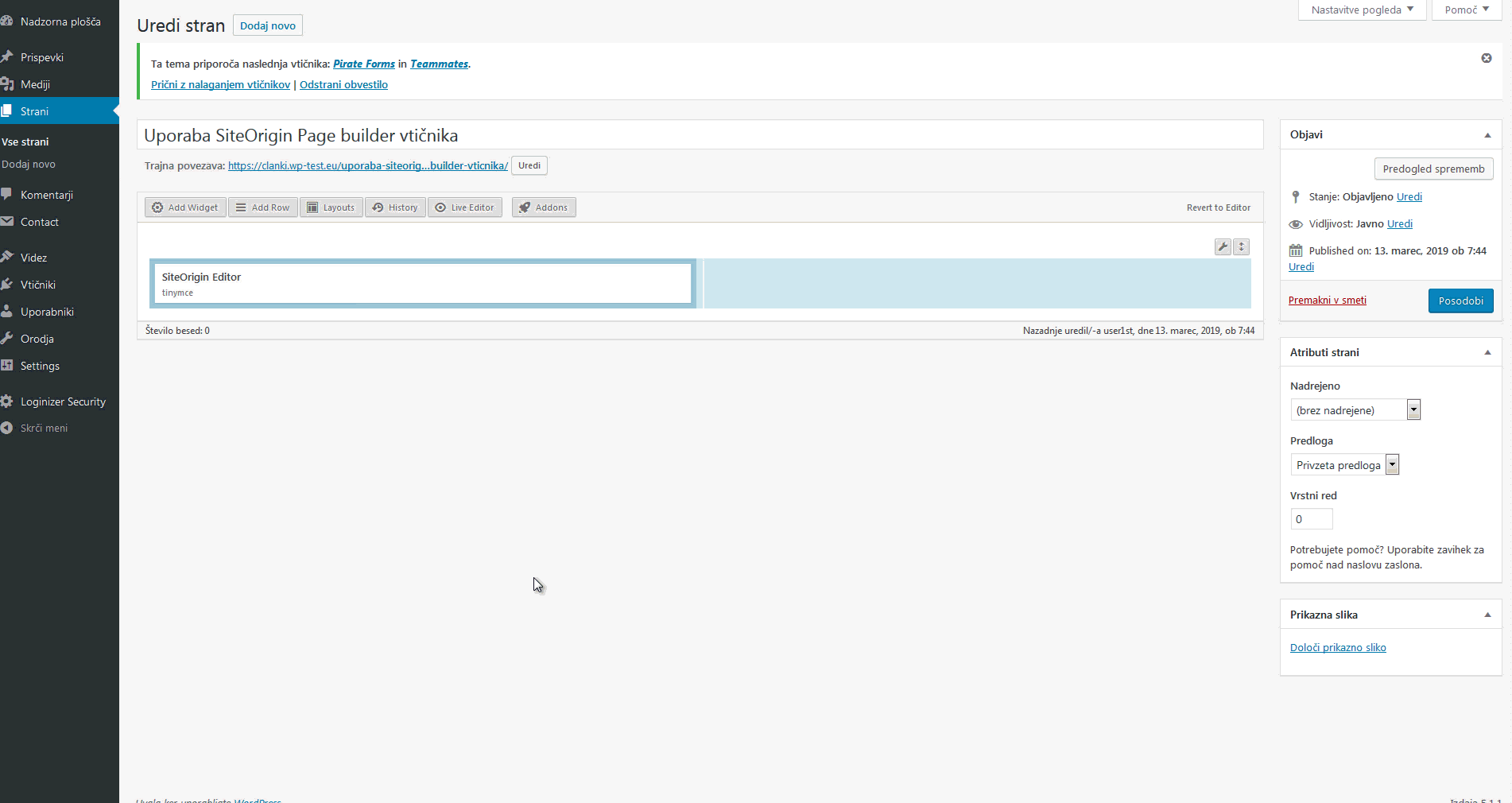Open the Loginizer Security menu item

point(60,401)
